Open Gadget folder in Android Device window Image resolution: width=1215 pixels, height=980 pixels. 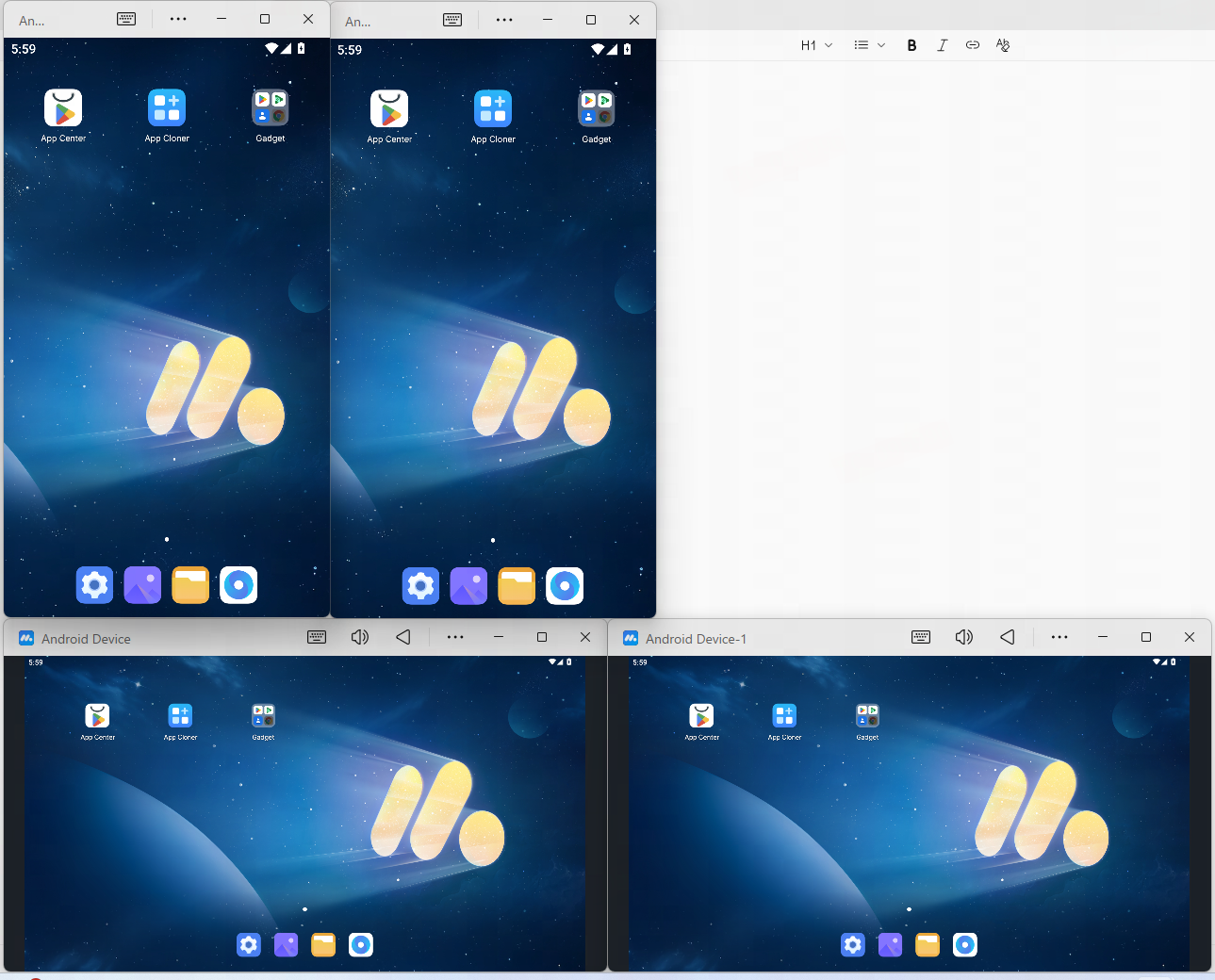[263, 715]
